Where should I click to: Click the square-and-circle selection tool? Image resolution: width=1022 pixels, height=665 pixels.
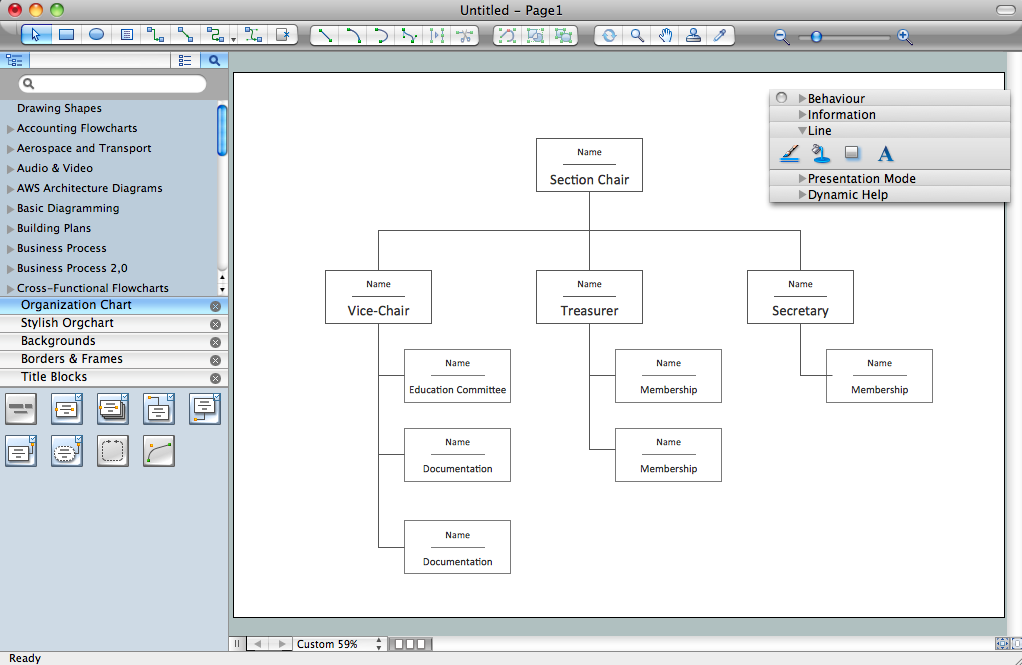pyautogui.click(x=535, y=35)
